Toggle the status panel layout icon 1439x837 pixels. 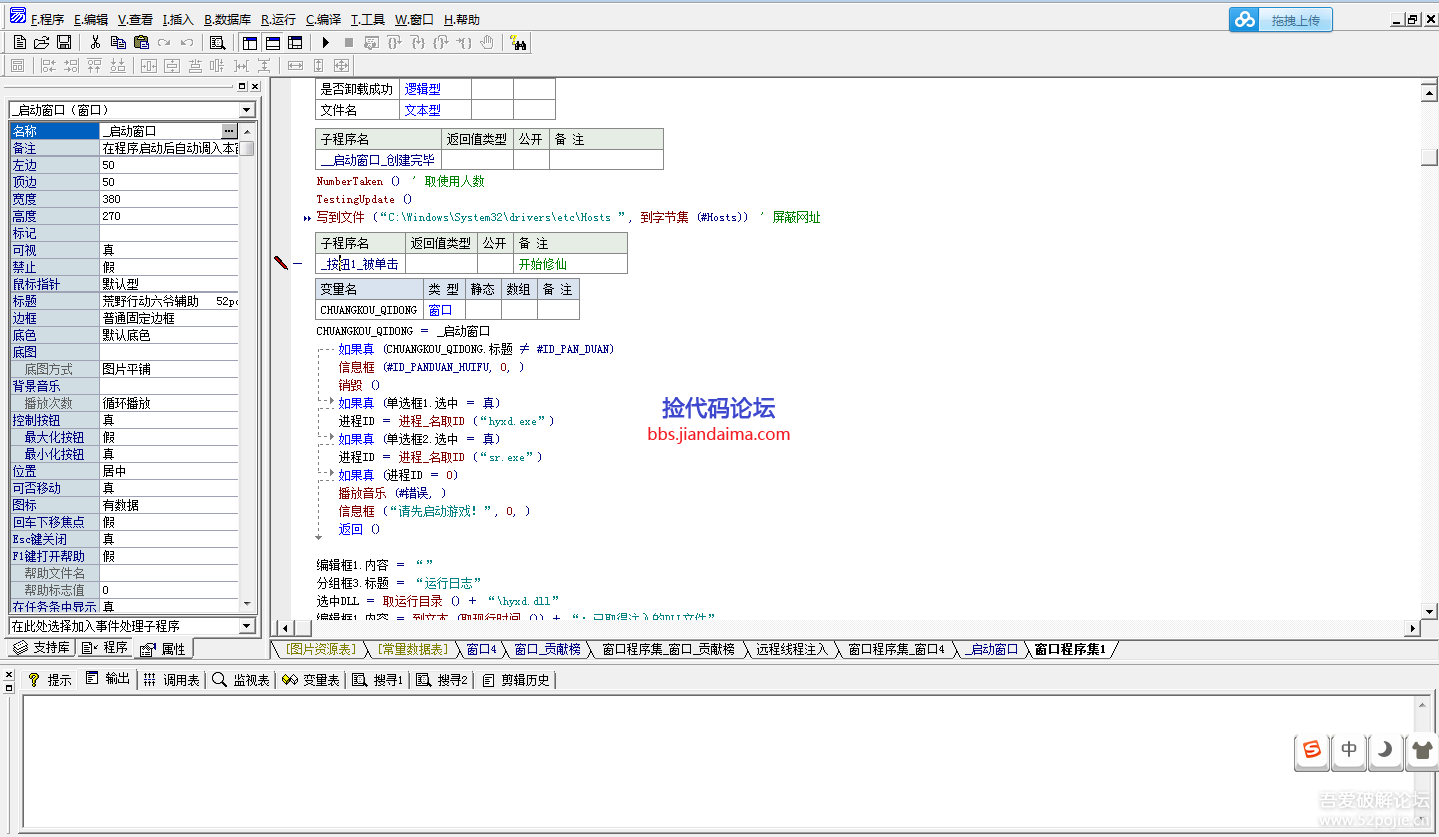tap(272, 42)
